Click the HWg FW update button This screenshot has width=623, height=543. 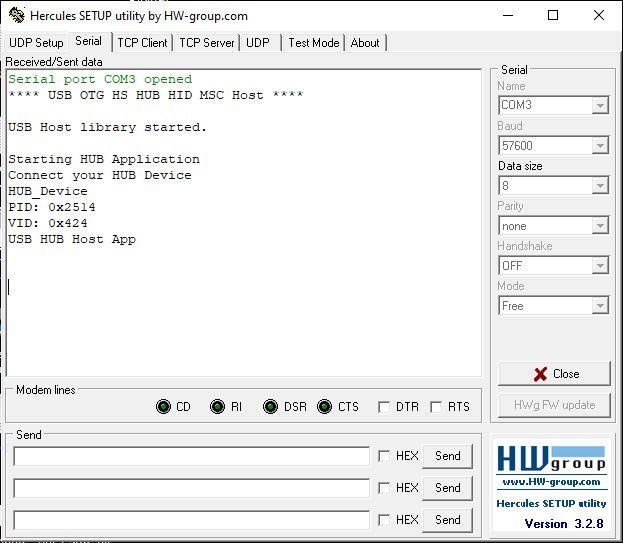tap(554, 405)
